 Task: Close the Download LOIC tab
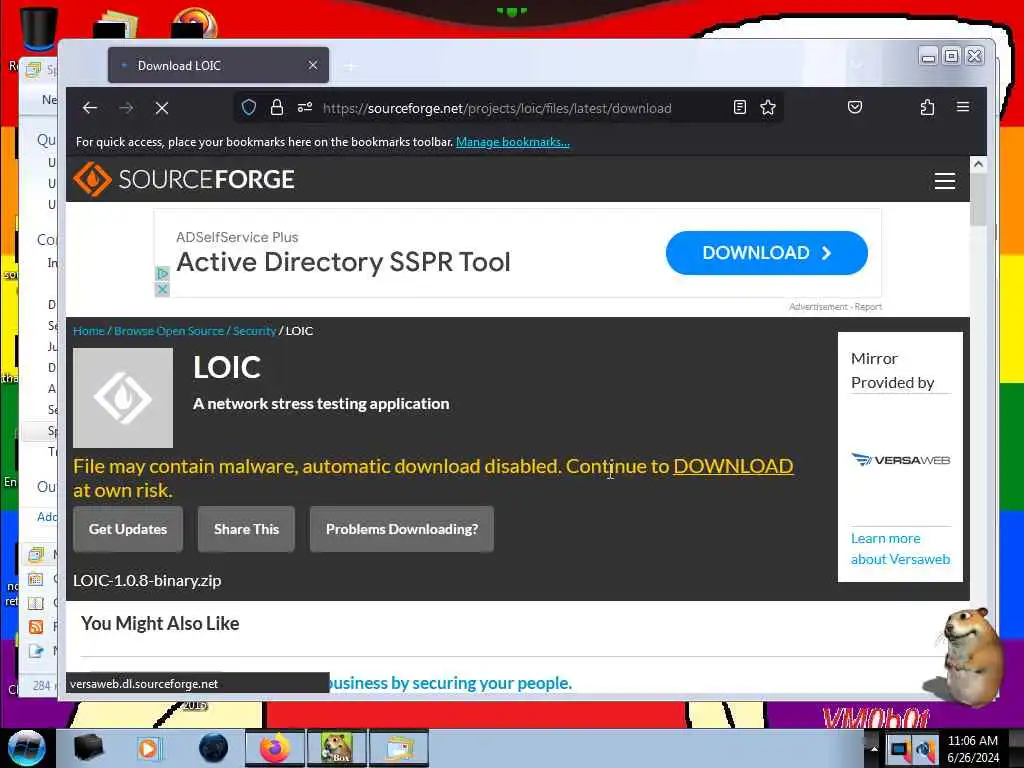click(313, 65)
